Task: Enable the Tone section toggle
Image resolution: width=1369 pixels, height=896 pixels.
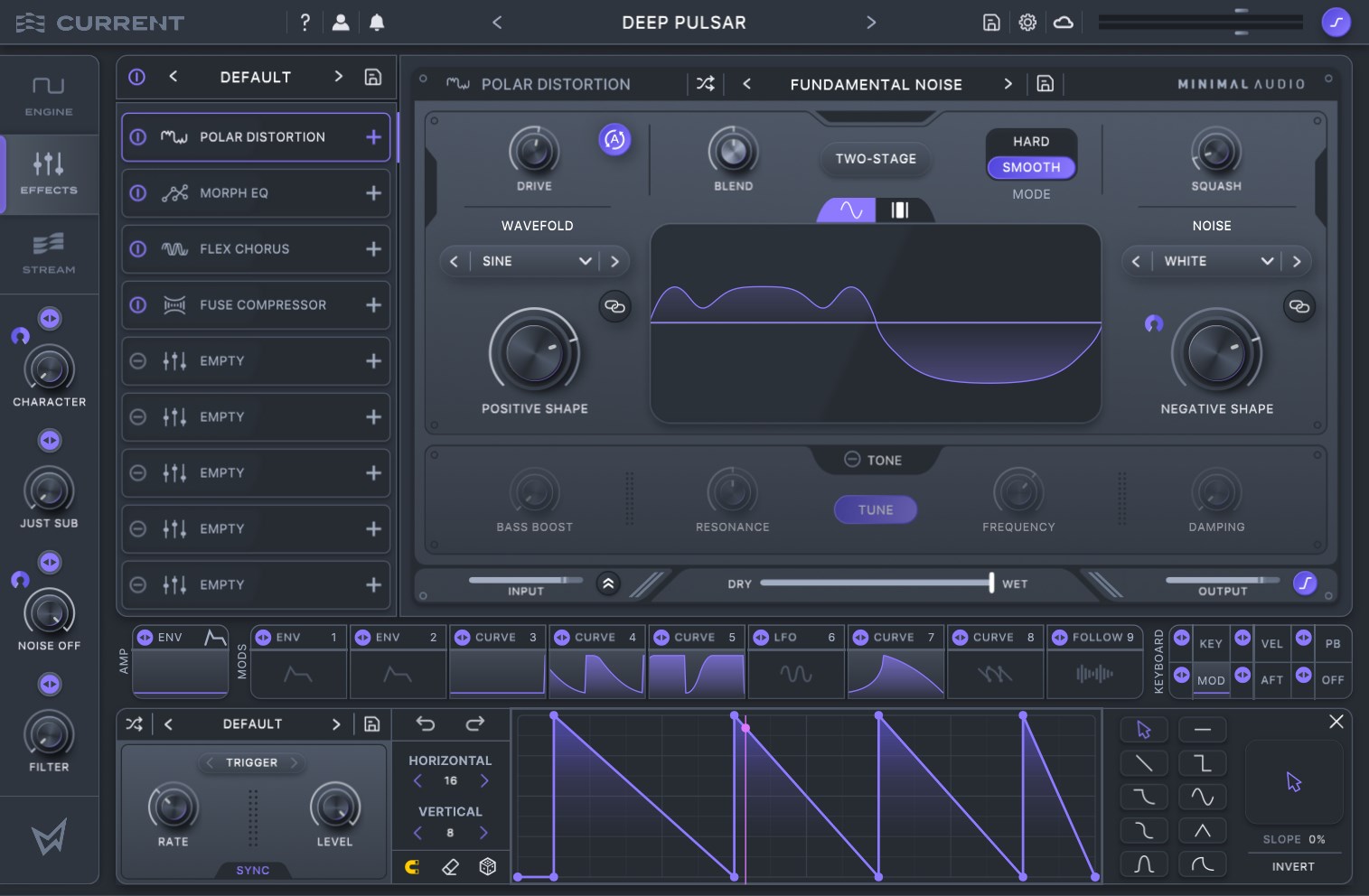Action: pyautogui.click(x=851, y=460)
